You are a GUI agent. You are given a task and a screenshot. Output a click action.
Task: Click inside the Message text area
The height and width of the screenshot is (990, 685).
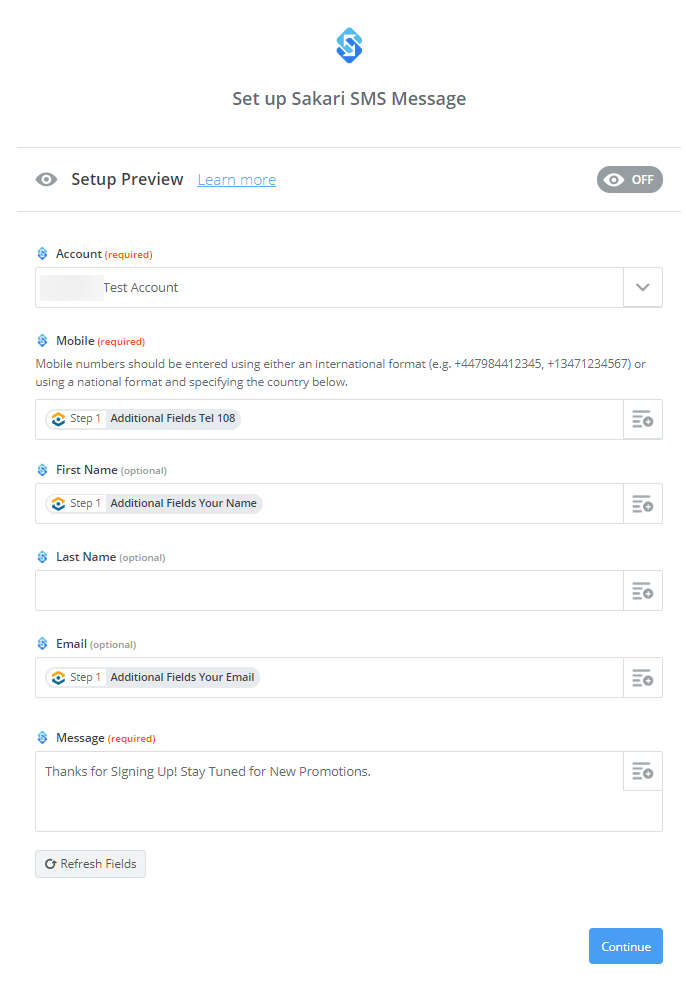pos(330,792)
